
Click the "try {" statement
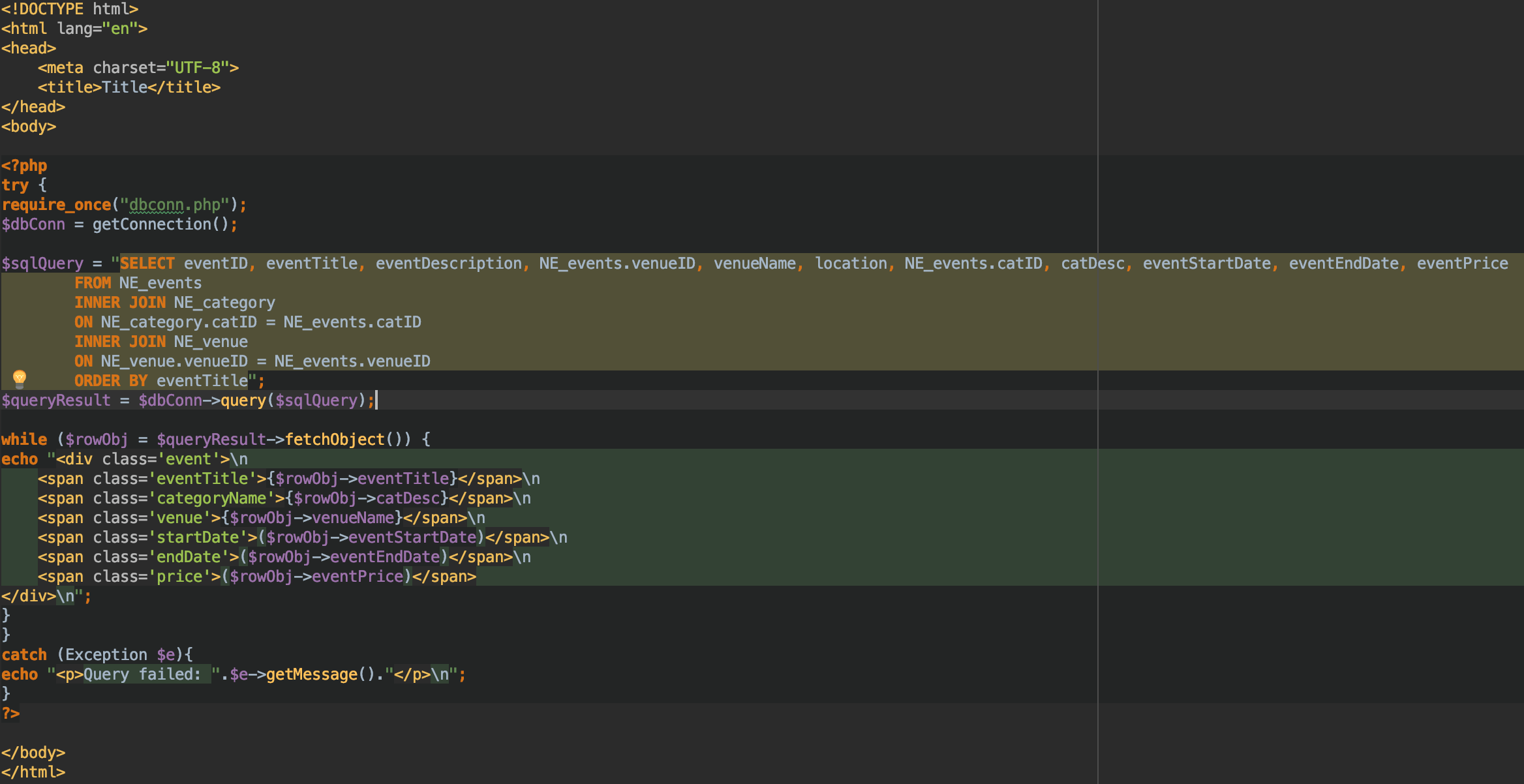click(x=24, y=185)
